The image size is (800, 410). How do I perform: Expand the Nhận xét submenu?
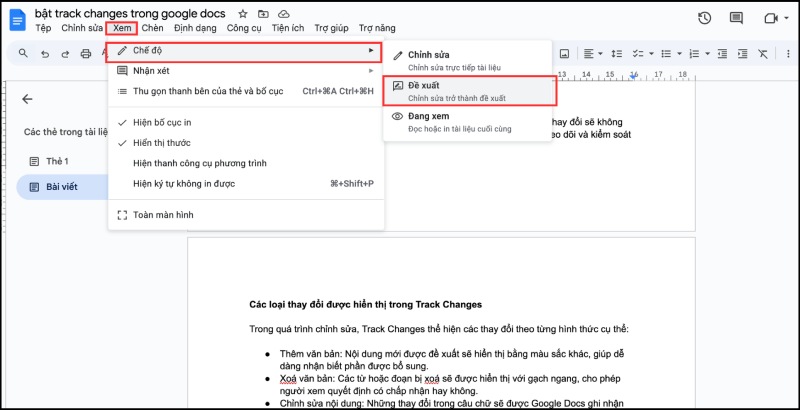pyautogui.click(x=245, y=71)
